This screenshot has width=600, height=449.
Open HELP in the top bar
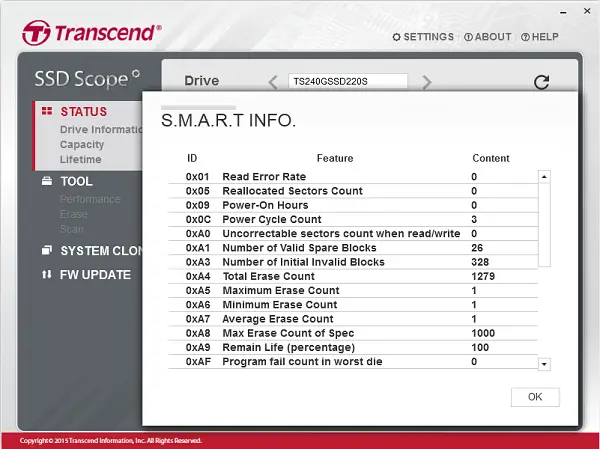(540, 37)
